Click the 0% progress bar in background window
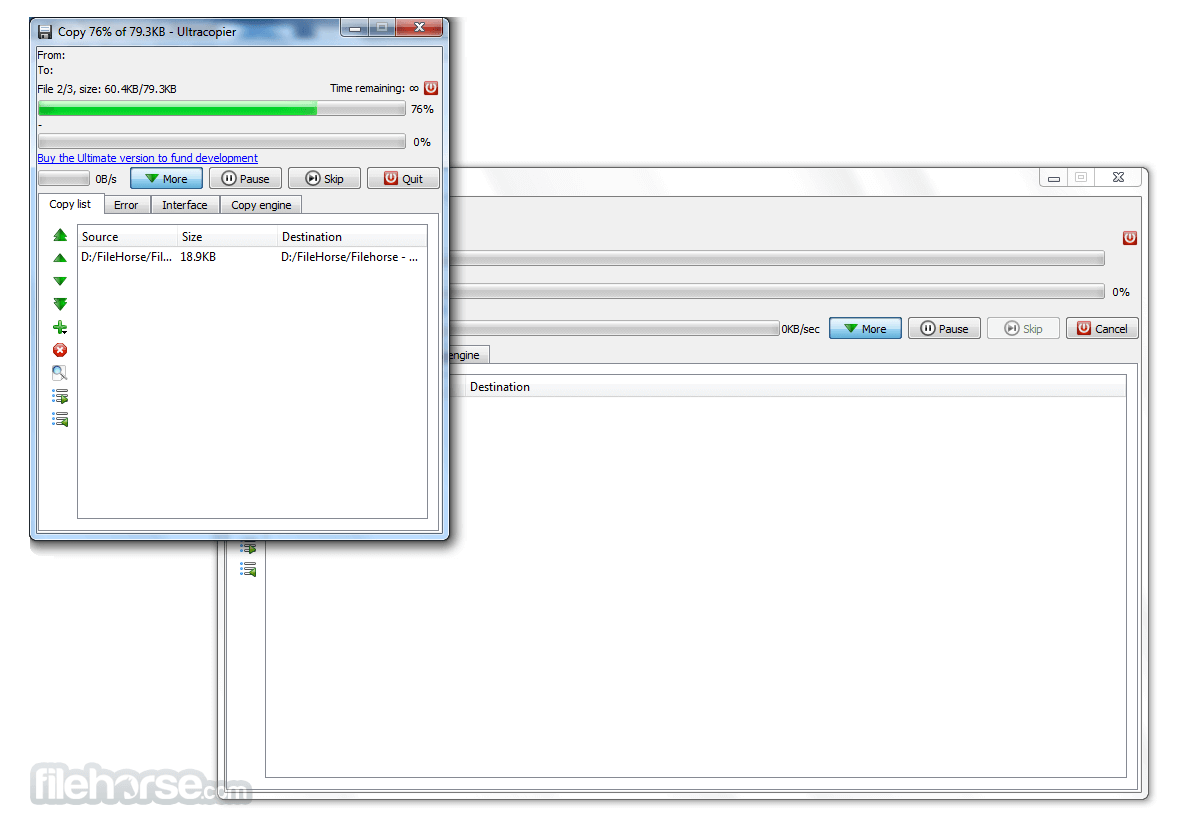 click(777, 291)
